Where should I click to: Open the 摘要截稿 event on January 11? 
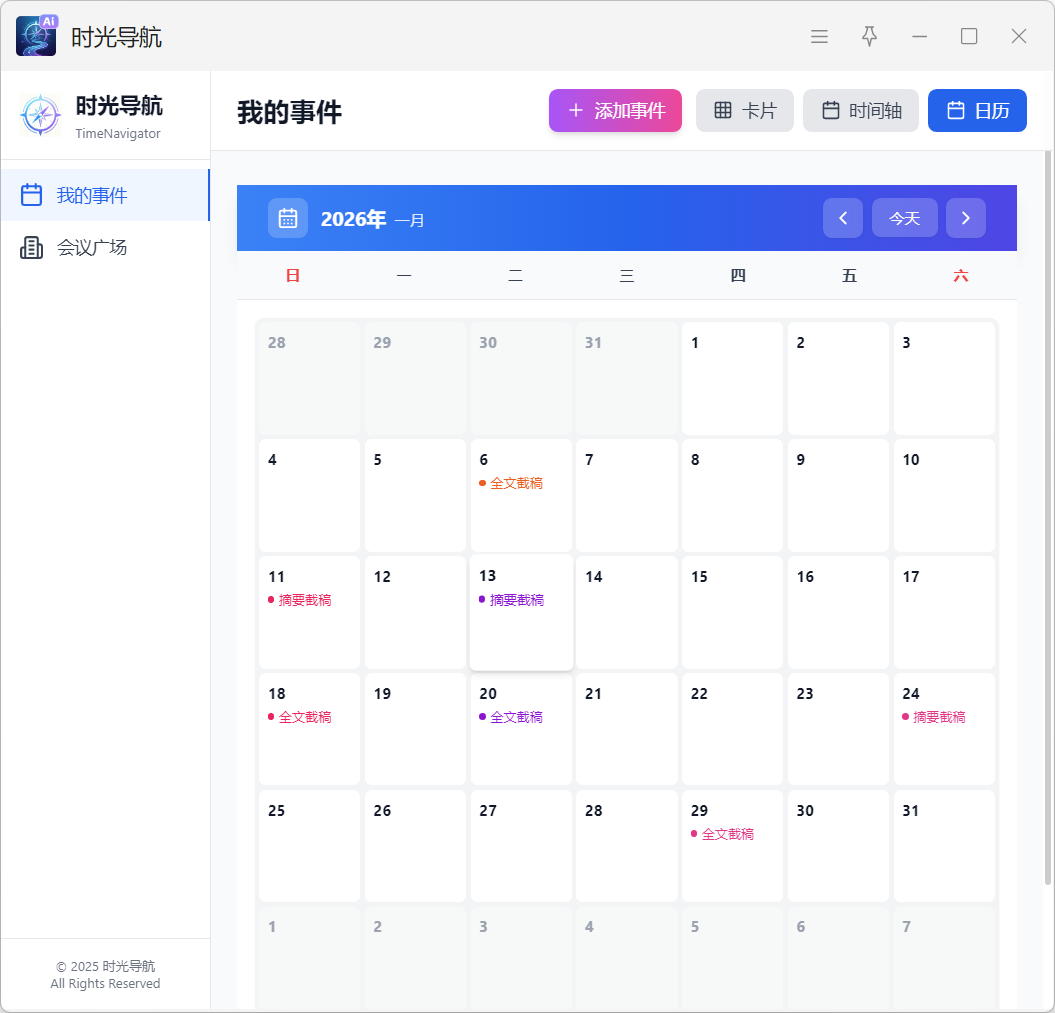(x=304, y=600)
